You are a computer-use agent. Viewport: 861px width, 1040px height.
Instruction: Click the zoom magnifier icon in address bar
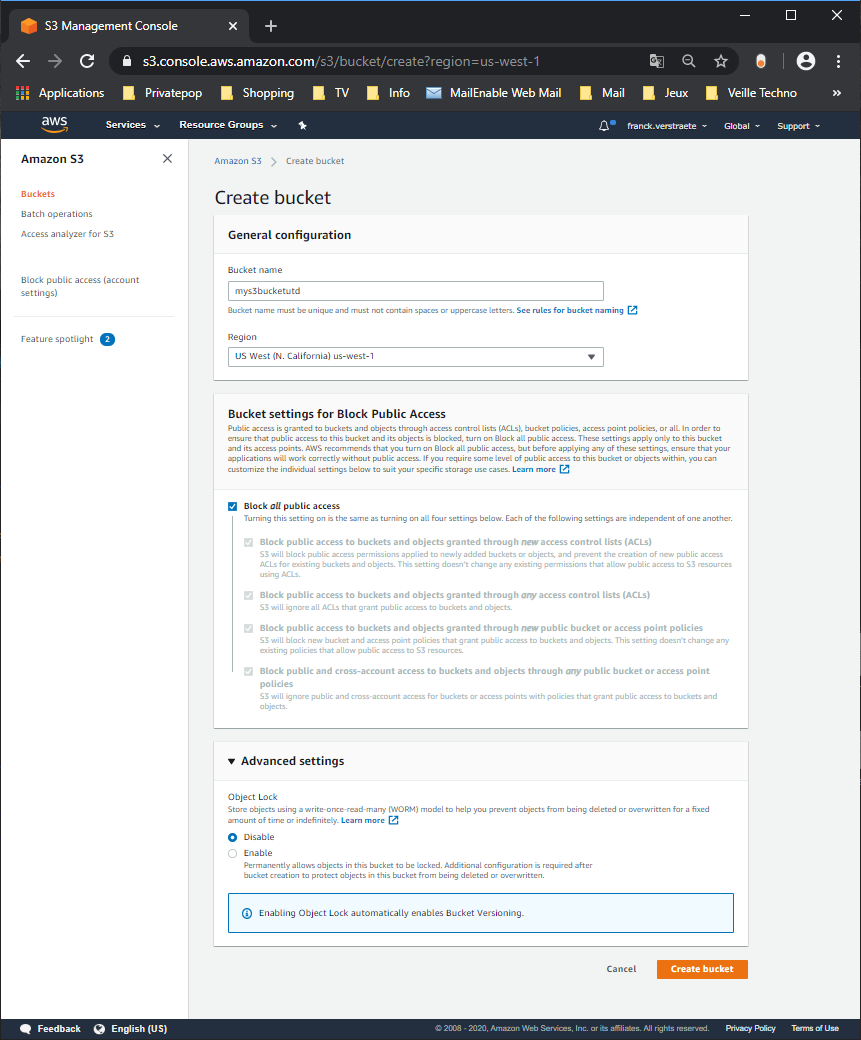coord(689,61)
